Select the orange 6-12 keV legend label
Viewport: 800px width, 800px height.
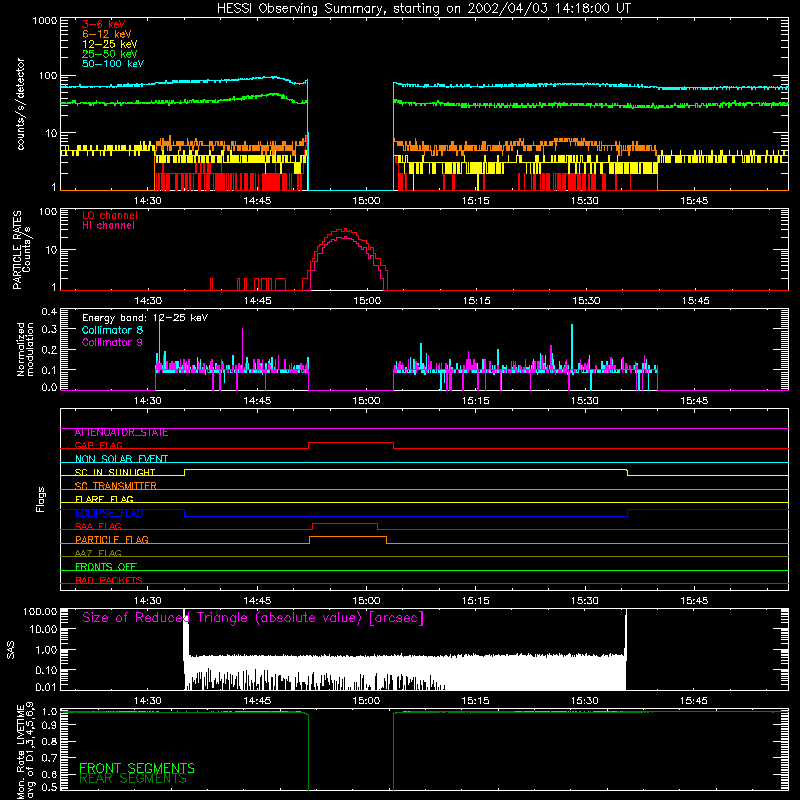coord(107,34)
